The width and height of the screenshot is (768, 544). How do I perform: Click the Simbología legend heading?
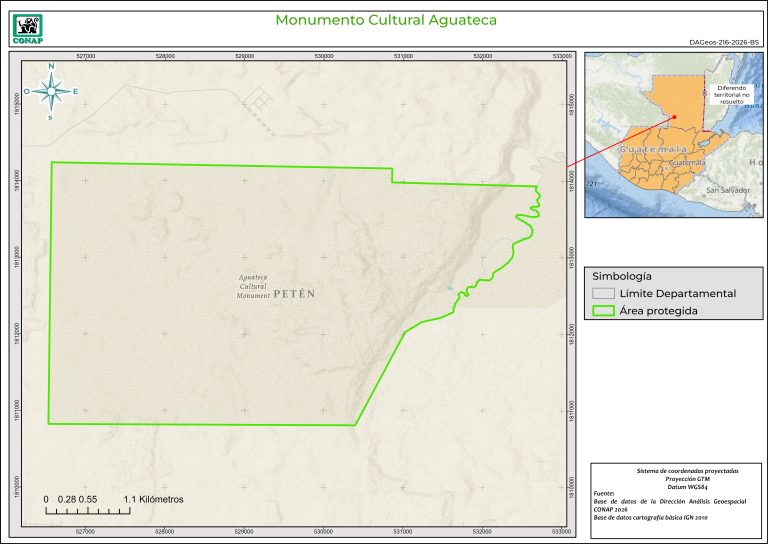point(622,275)
